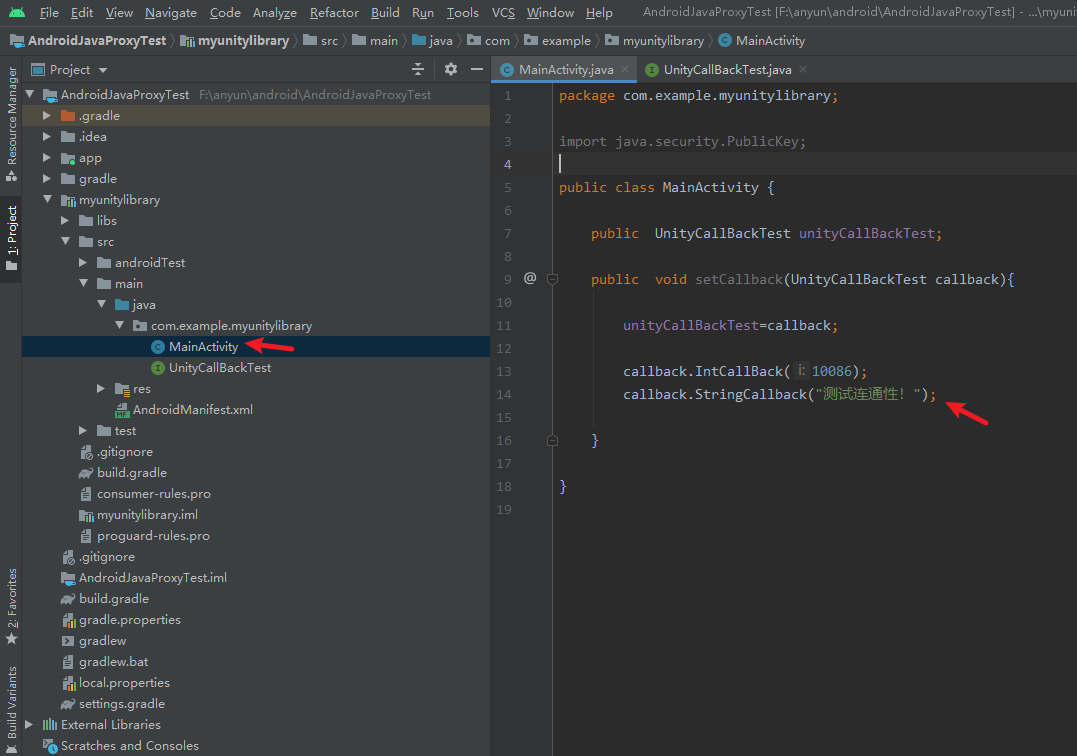Viewport: 1077px width, 756px height.
Task: Open the Analyze menu
Action: click(x=275, y=12)
